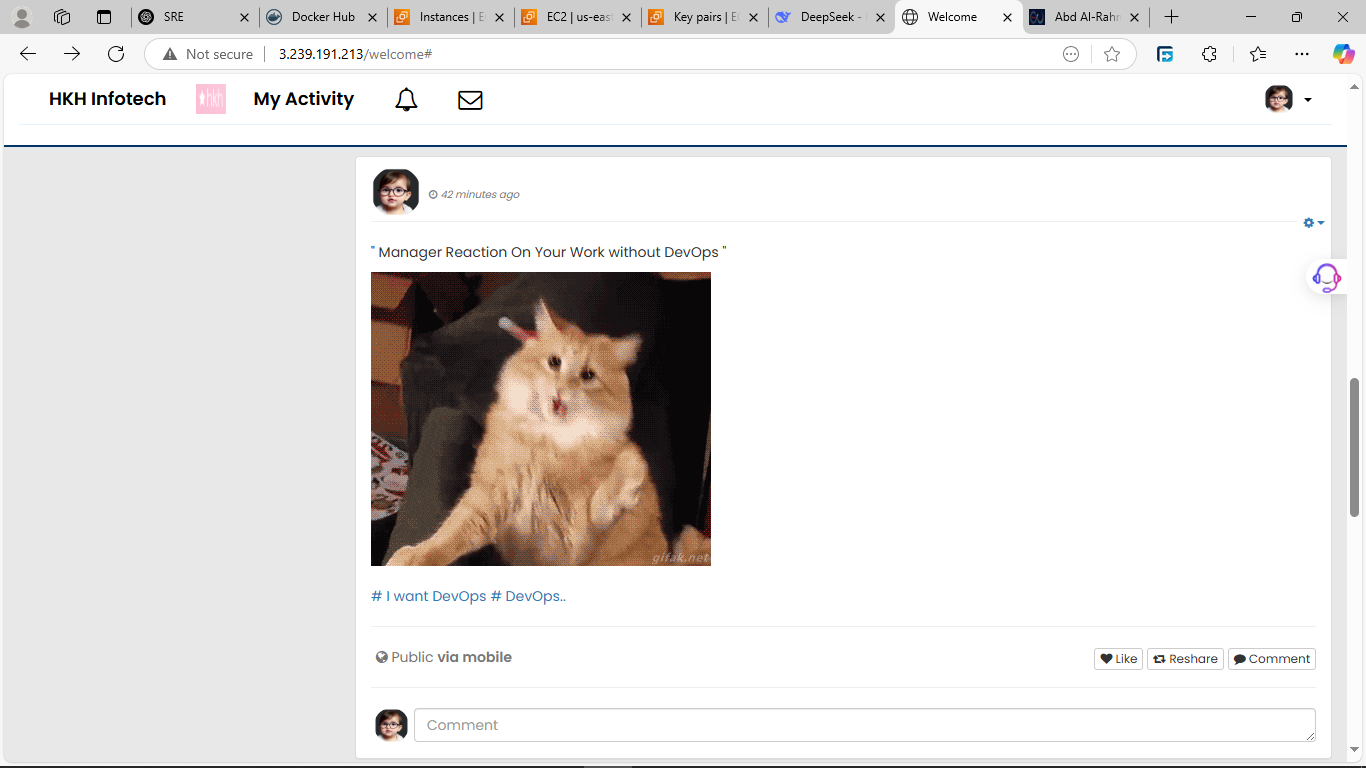Click the address bar URL
Image resolution: width=1366 pixels, height=768 pixels.
tap(355, 54)
